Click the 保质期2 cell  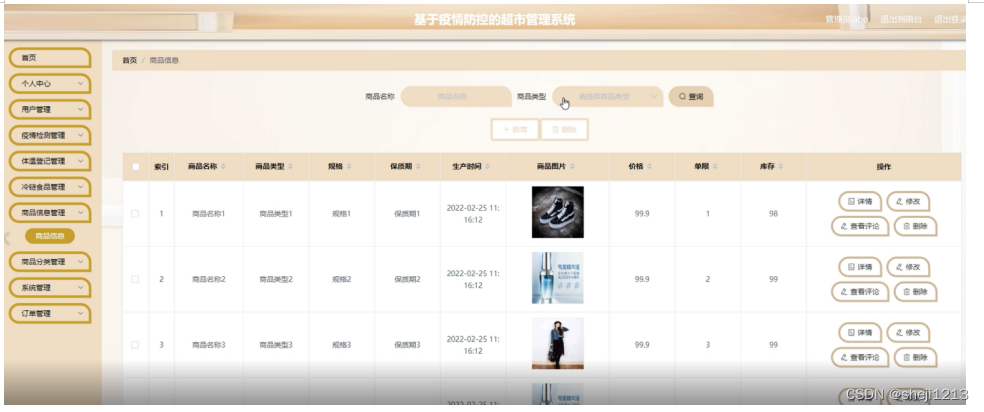tap(407, 279)
